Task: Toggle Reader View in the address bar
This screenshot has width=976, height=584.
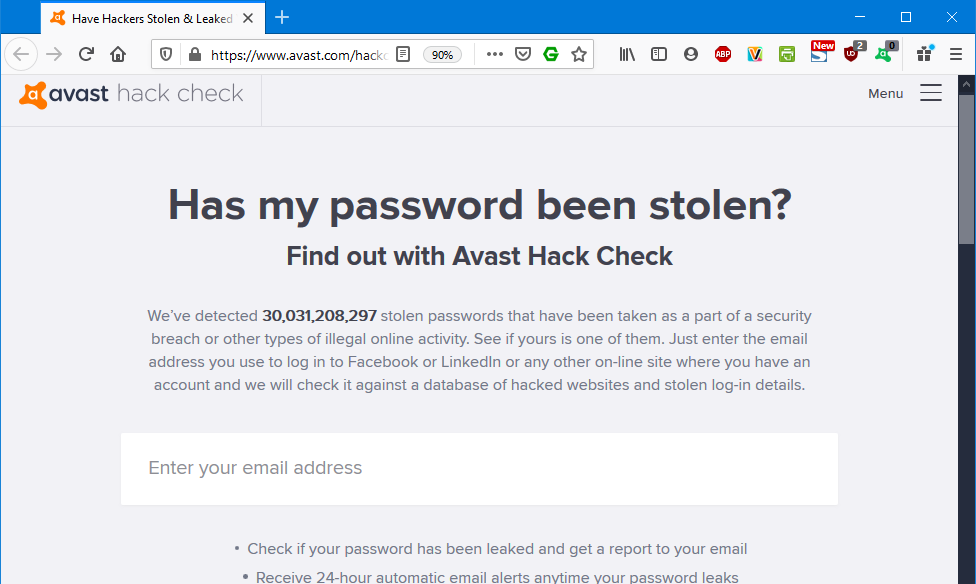Action: pyautogui.click(x=403, y=55)
